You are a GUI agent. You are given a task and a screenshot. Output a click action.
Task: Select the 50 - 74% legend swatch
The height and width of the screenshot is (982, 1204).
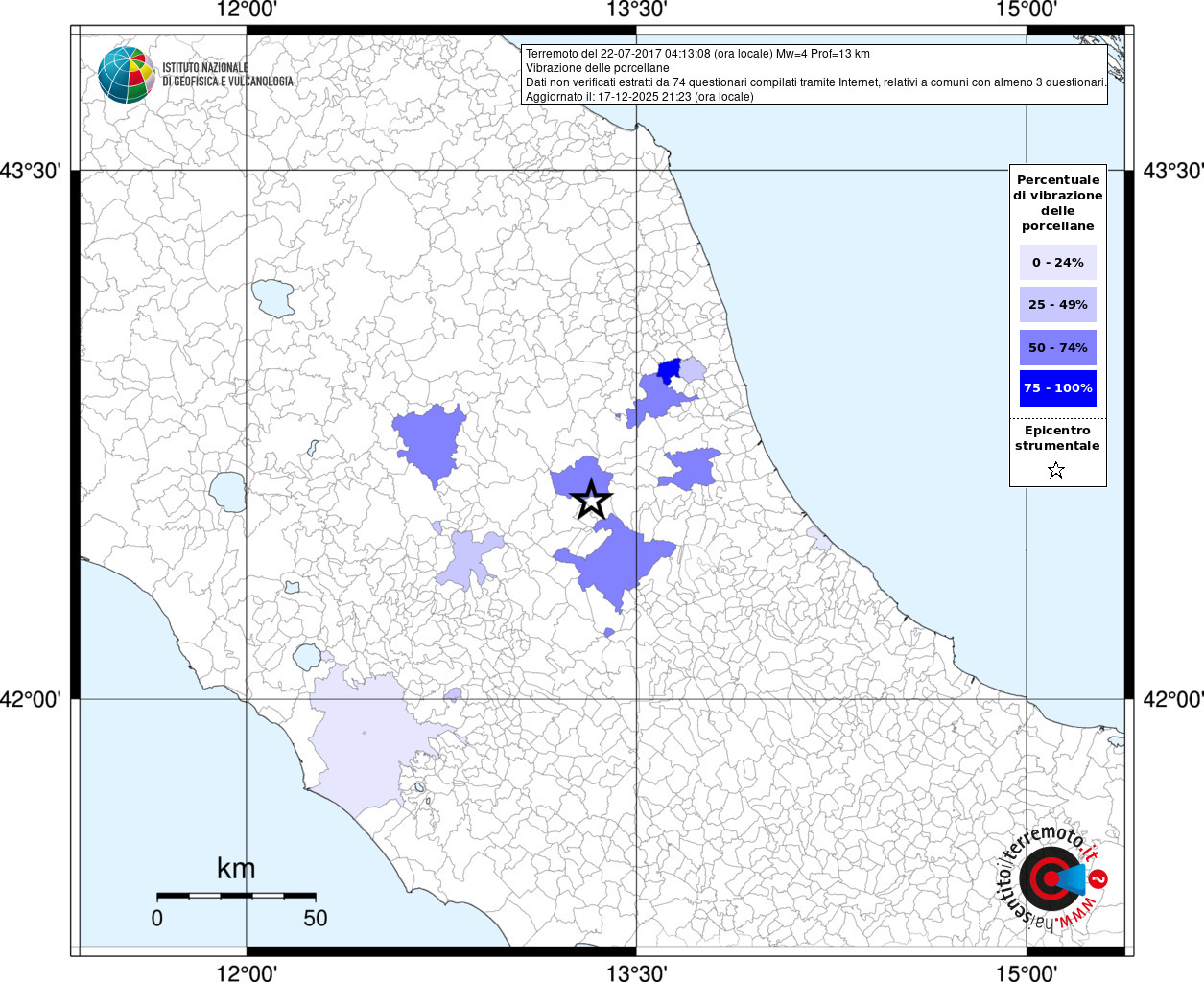pos(1057,347)
